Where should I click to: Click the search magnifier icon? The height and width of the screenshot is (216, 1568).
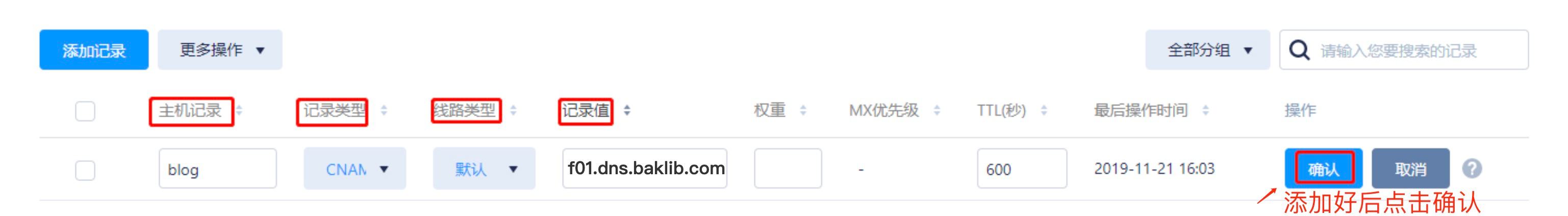click(1298, 50)
